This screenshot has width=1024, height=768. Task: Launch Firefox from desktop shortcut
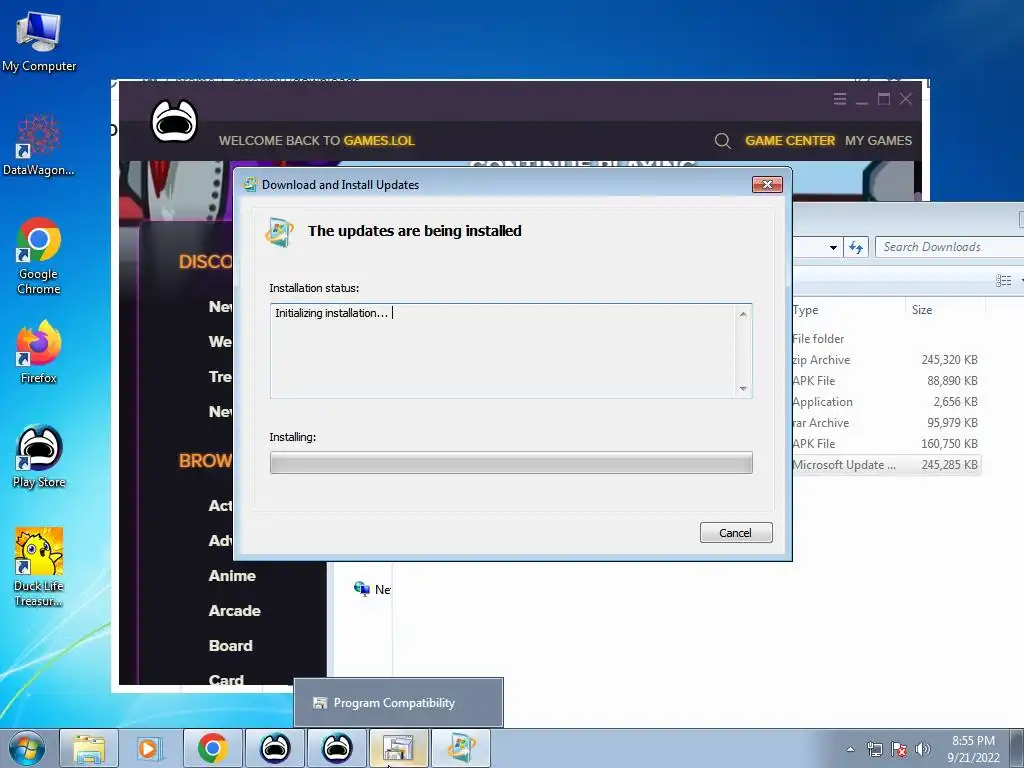pos(39,352)
